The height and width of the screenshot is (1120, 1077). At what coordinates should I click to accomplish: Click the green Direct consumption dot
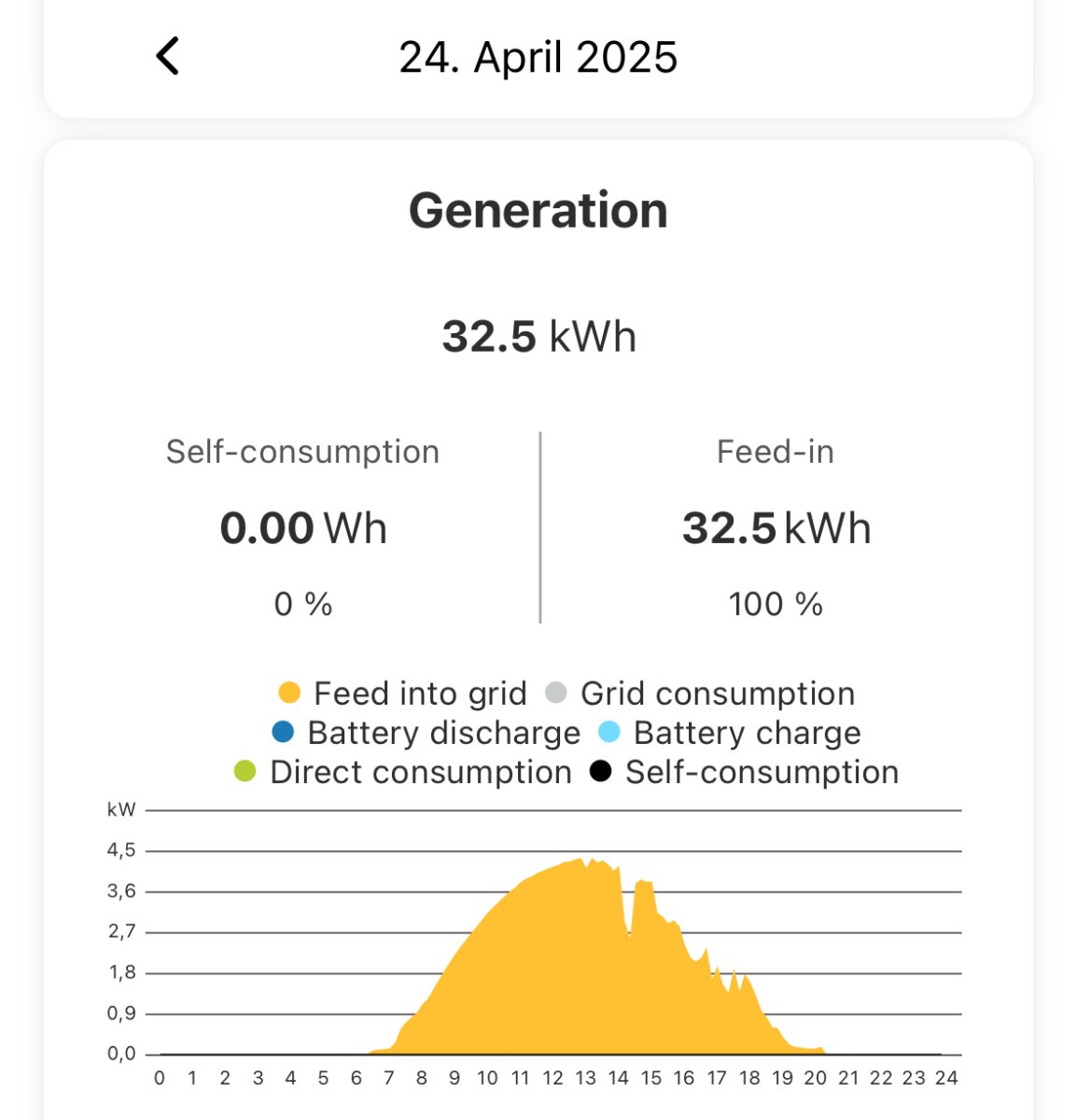245,772
